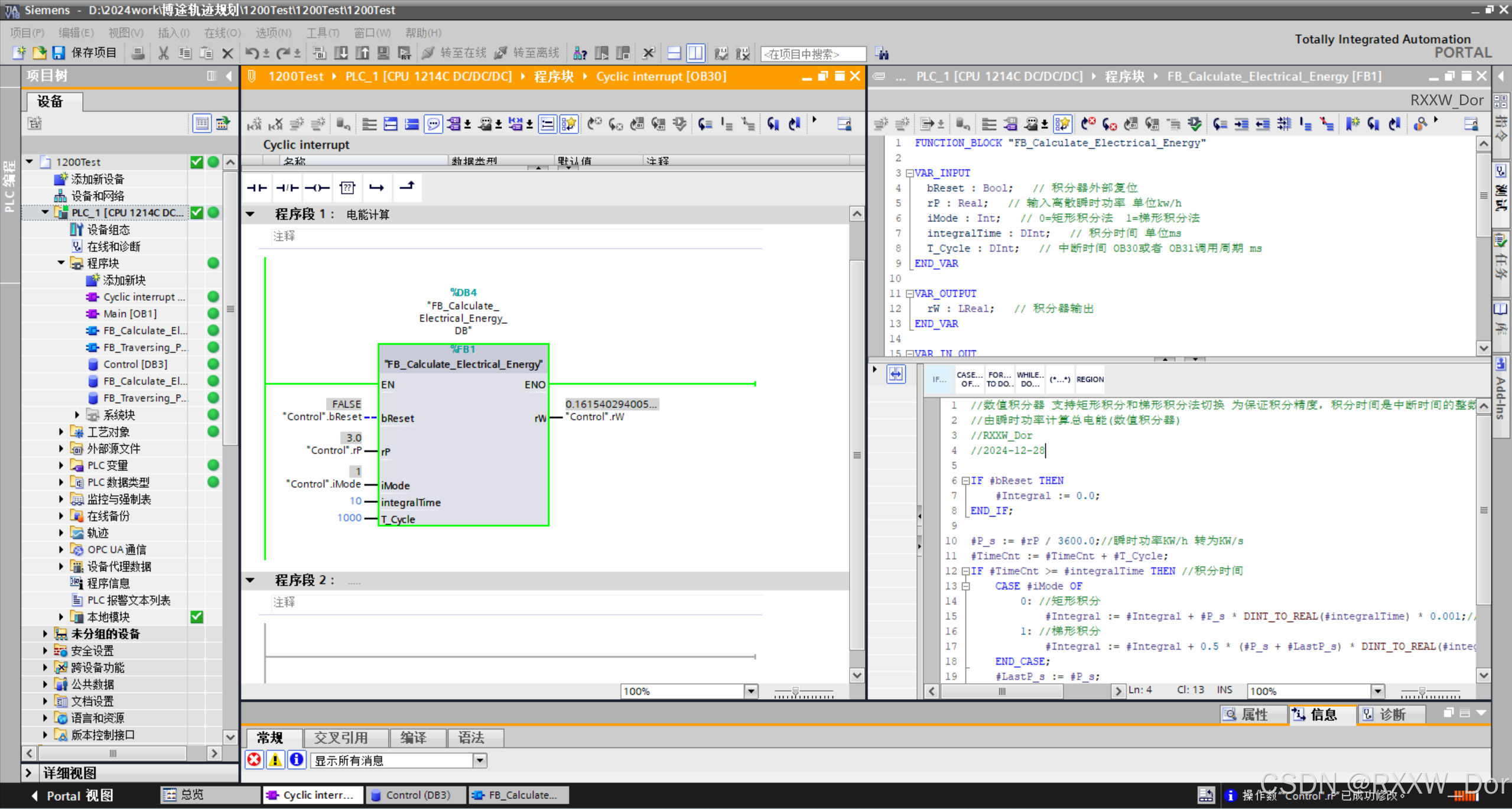Toggle the errors filter button

pos(254,760)
